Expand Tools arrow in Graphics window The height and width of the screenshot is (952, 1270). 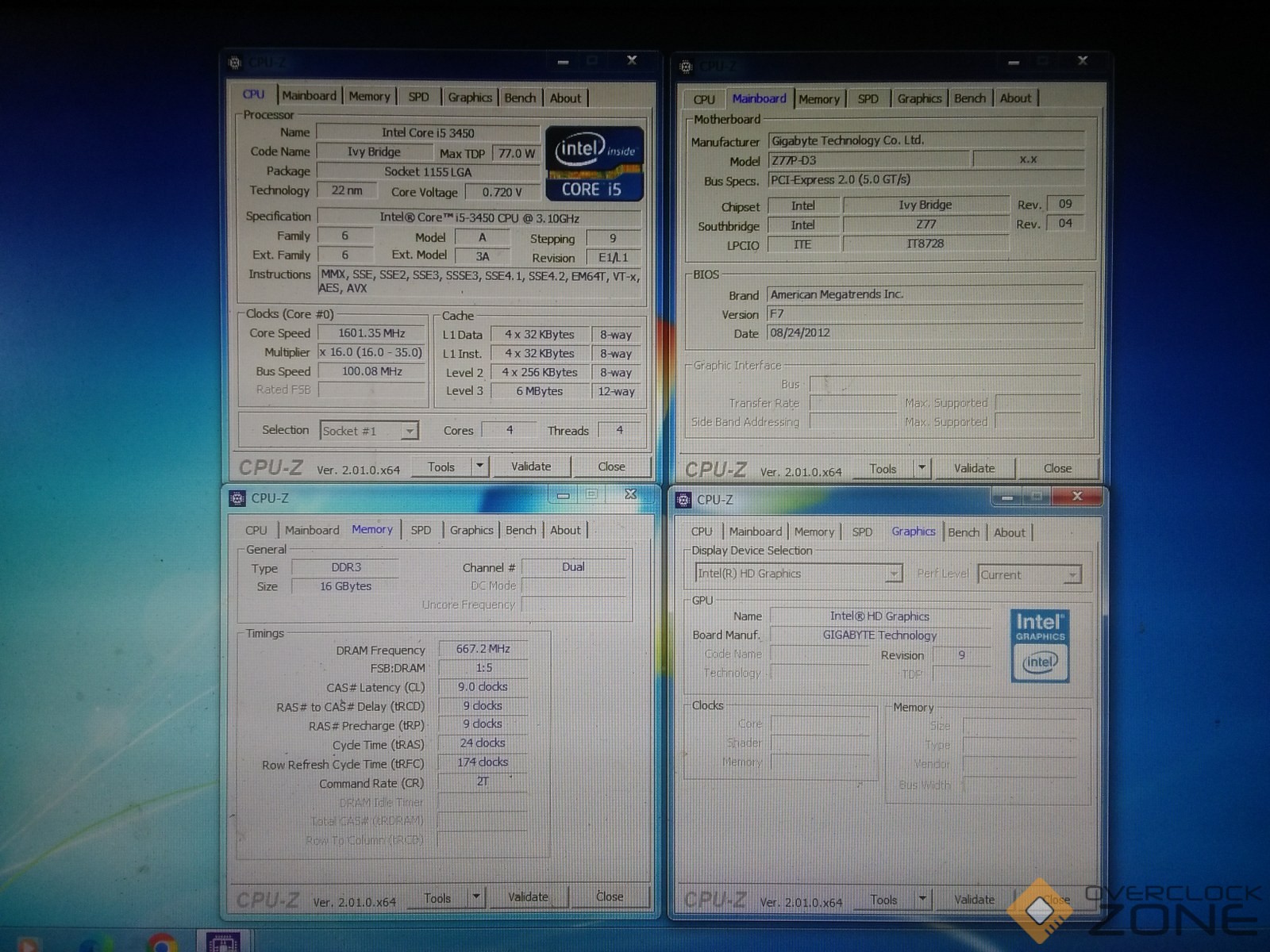(x=922, y=899)
